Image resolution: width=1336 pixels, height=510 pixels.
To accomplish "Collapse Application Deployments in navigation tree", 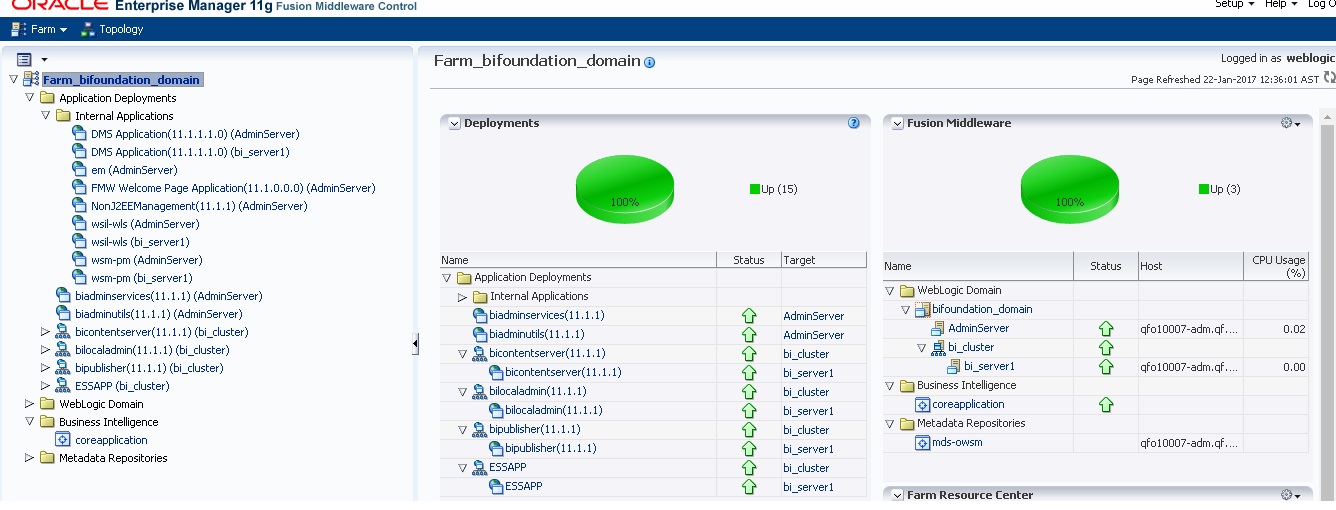I will (29, 98).
